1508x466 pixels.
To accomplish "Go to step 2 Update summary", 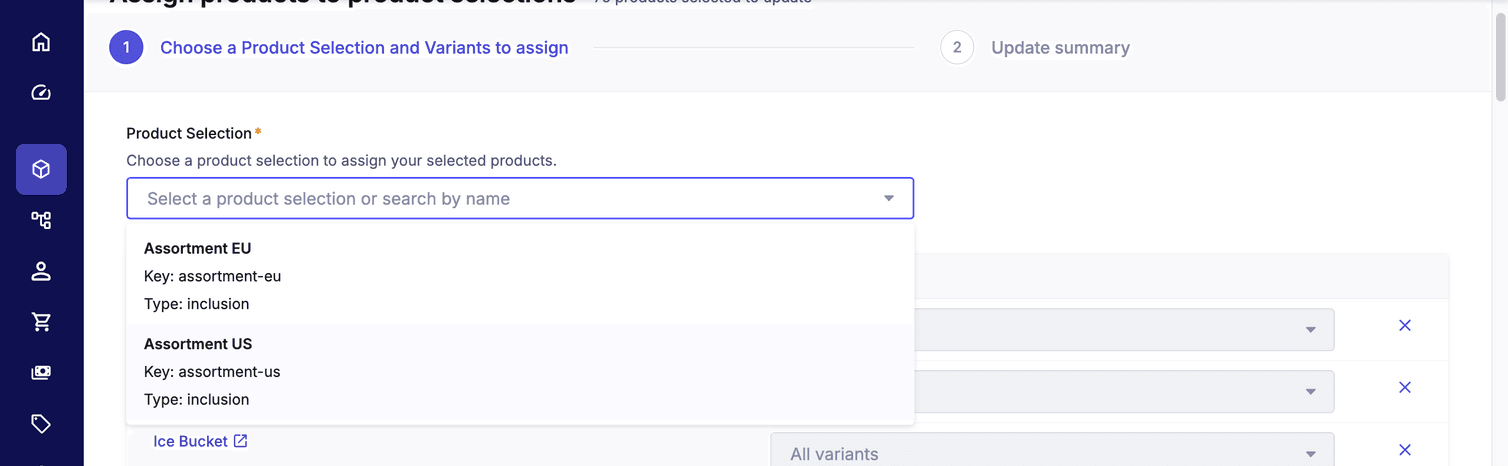I will [x=1059, y=48].
